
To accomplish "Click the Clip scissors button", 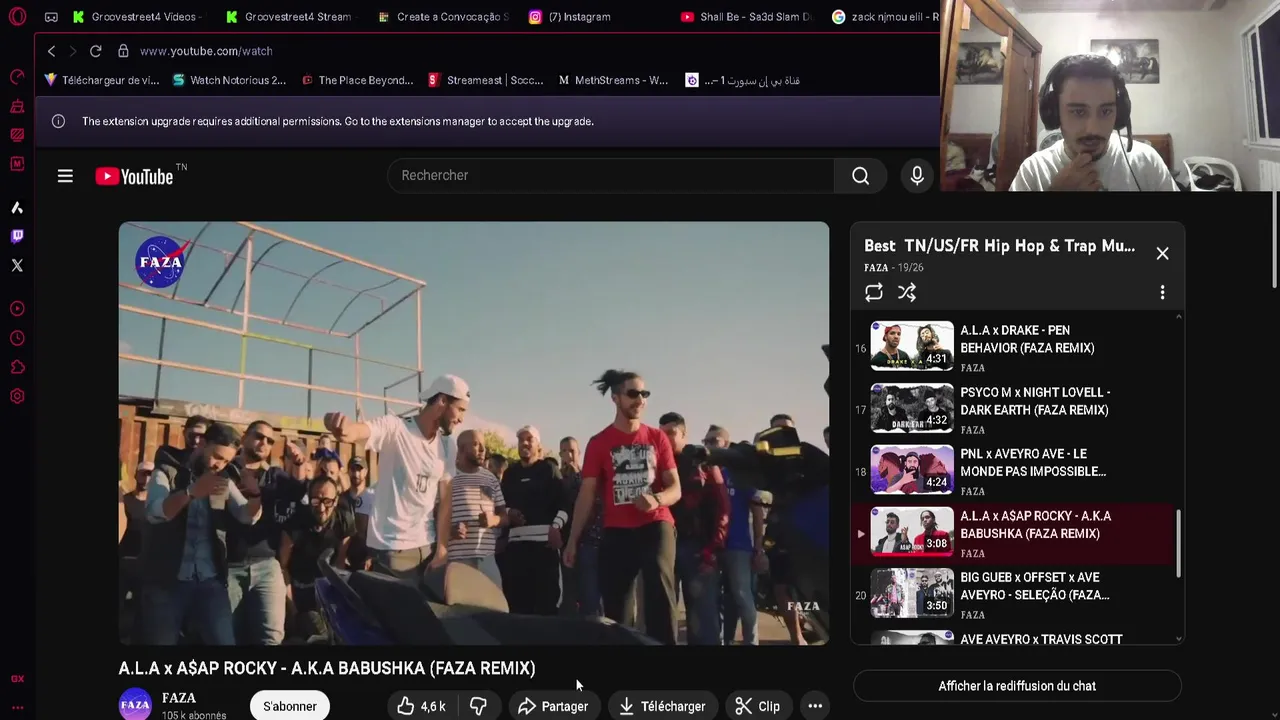I will [x=757, y=706].
